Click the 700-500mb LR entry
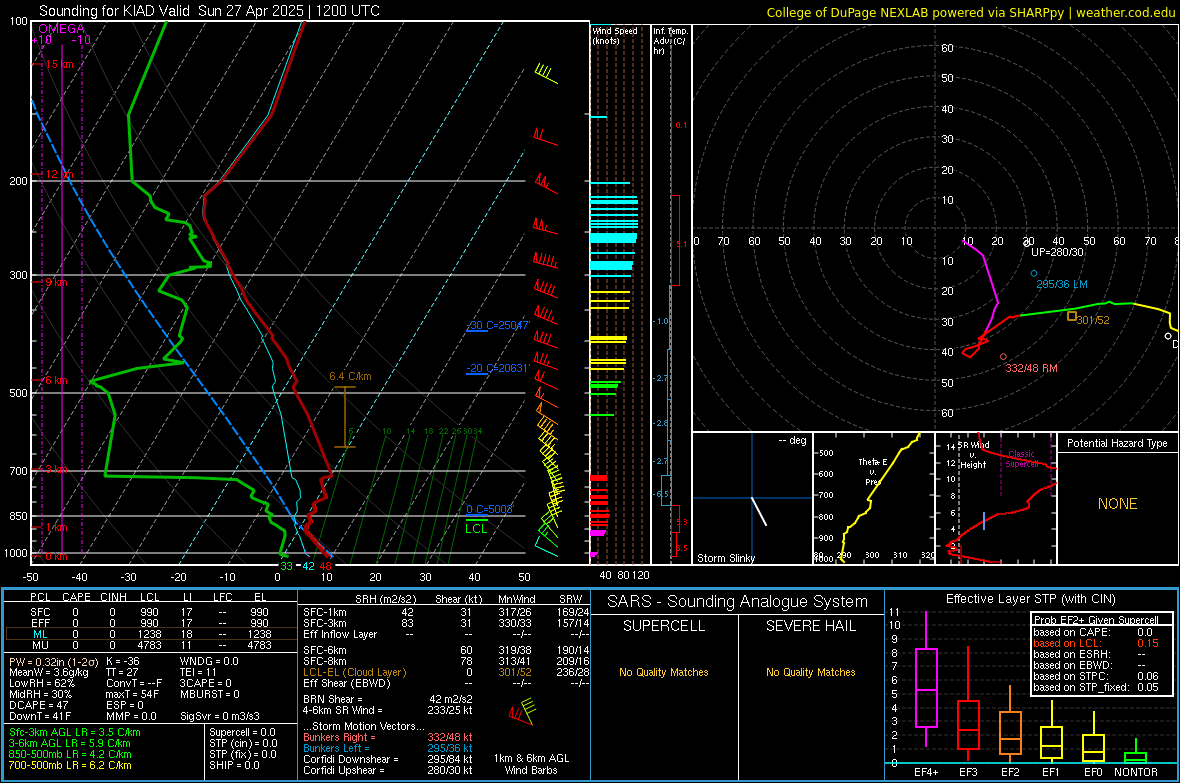The image size is (1180, 783). (70, 765)
